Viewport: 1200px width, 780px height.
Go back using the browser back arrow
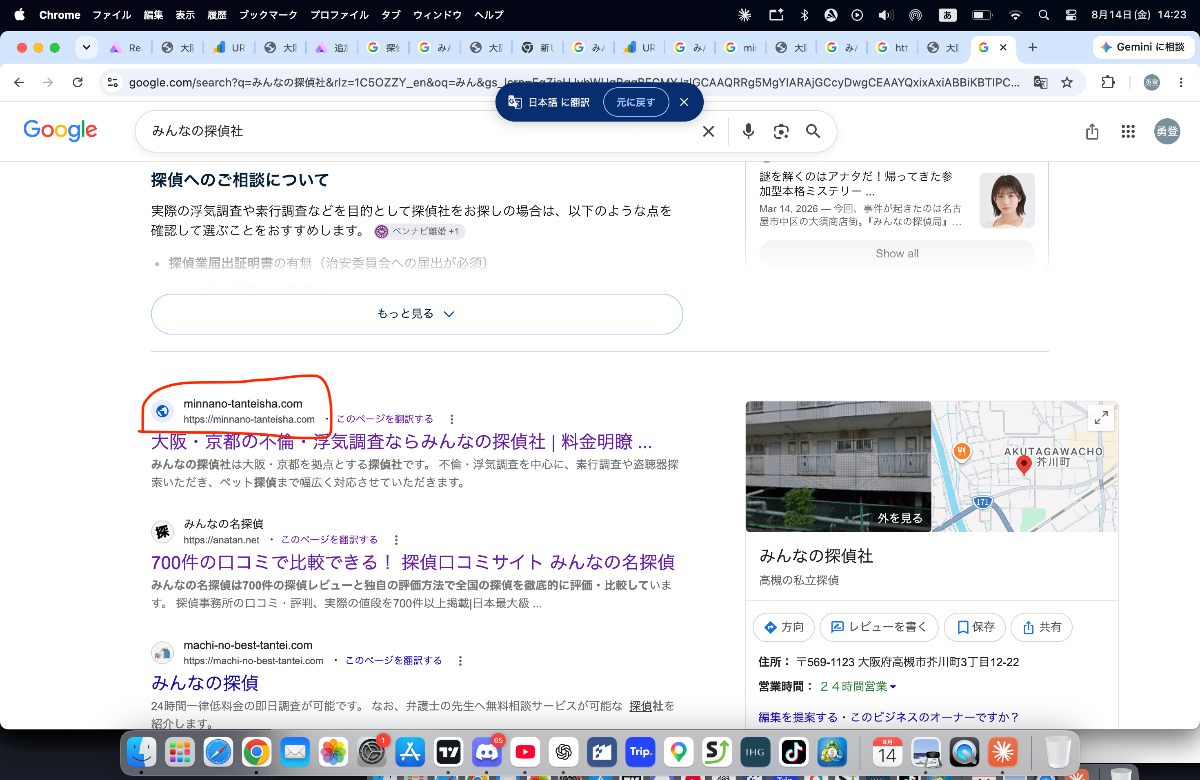click(x=21, y=82)
